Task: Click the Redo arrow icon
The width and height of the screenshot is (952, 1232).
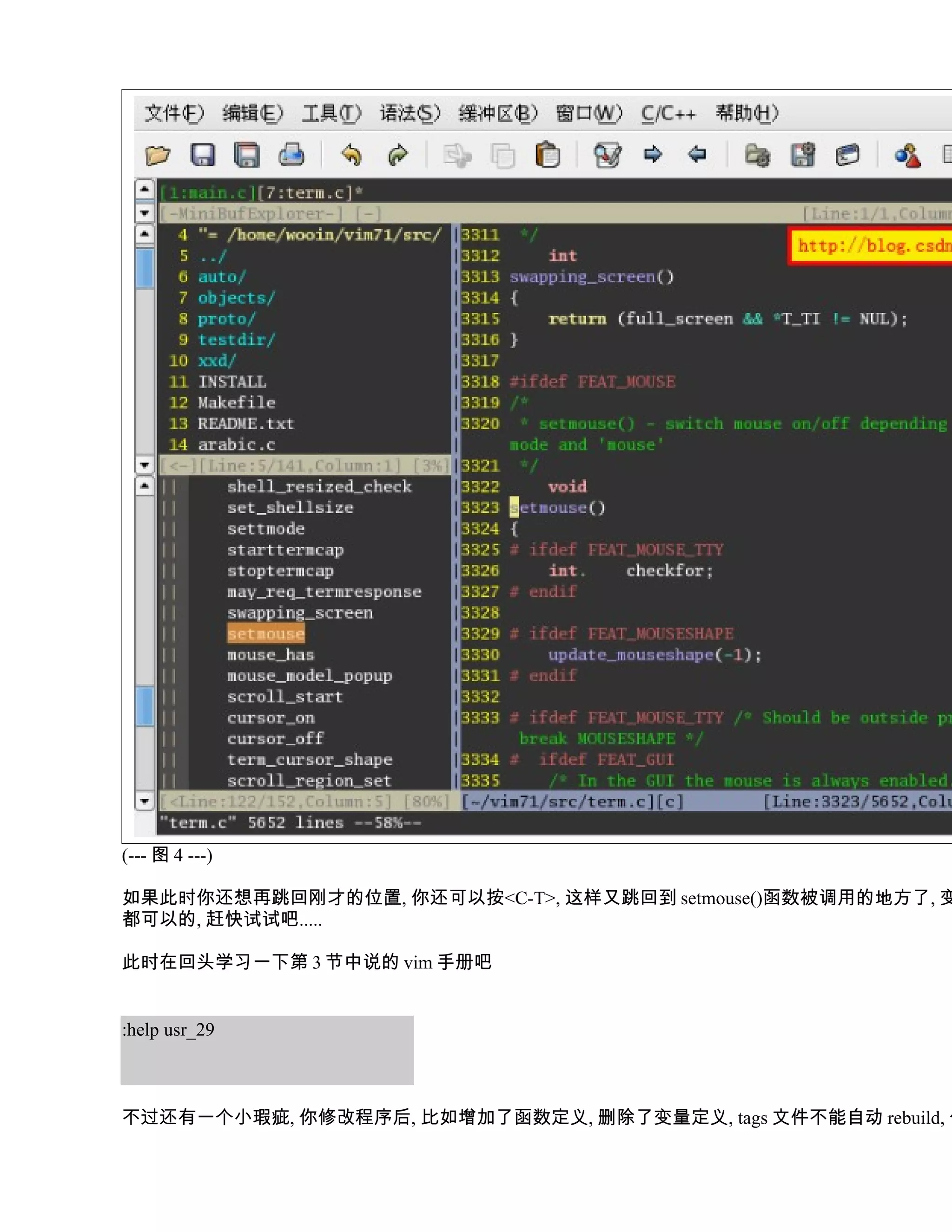Action: pos(397,154)
